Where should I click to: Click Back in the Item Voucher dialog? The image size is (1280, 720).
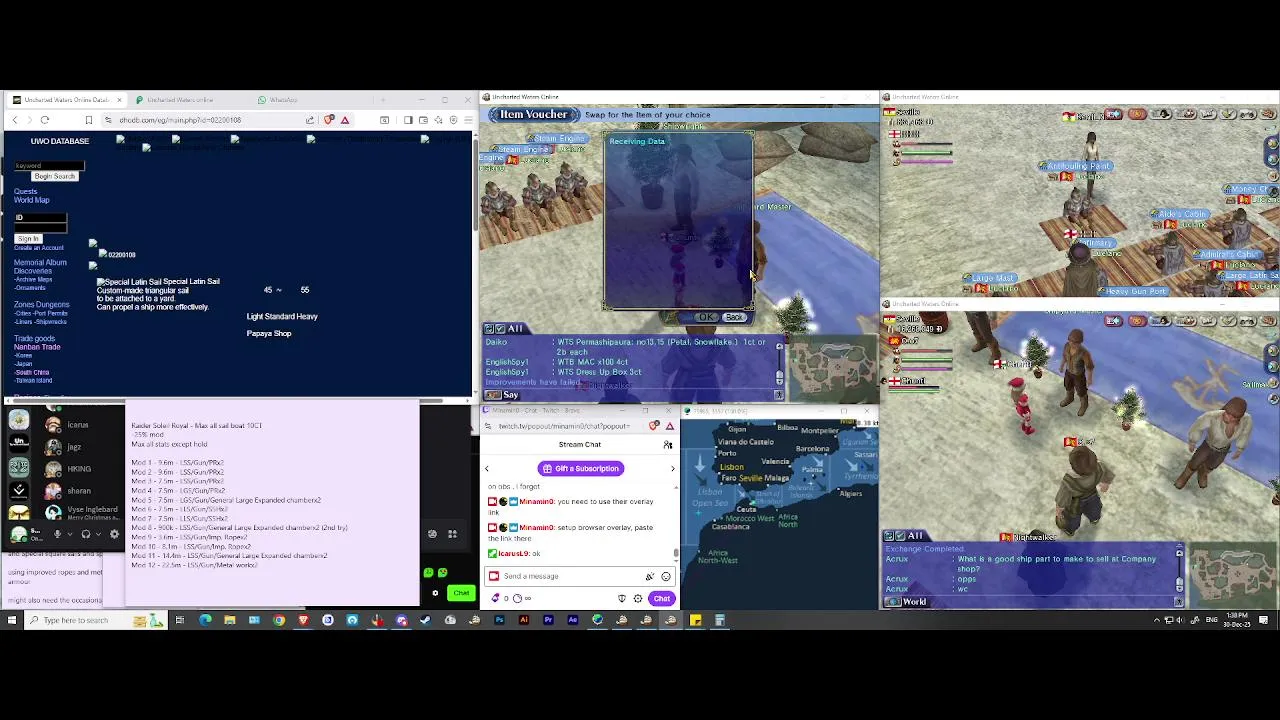(x=734, y=317)
